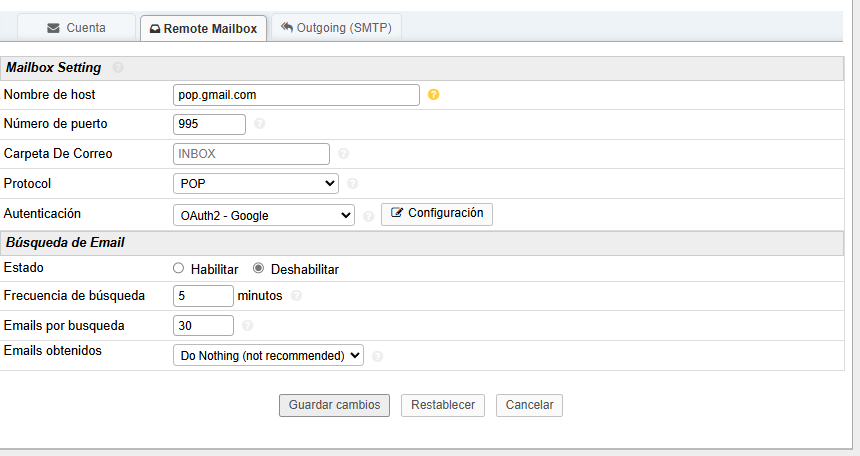The image size is (860, 456).
Task: Click help icon next to Carpeta De Correo field
Action: 343,154
